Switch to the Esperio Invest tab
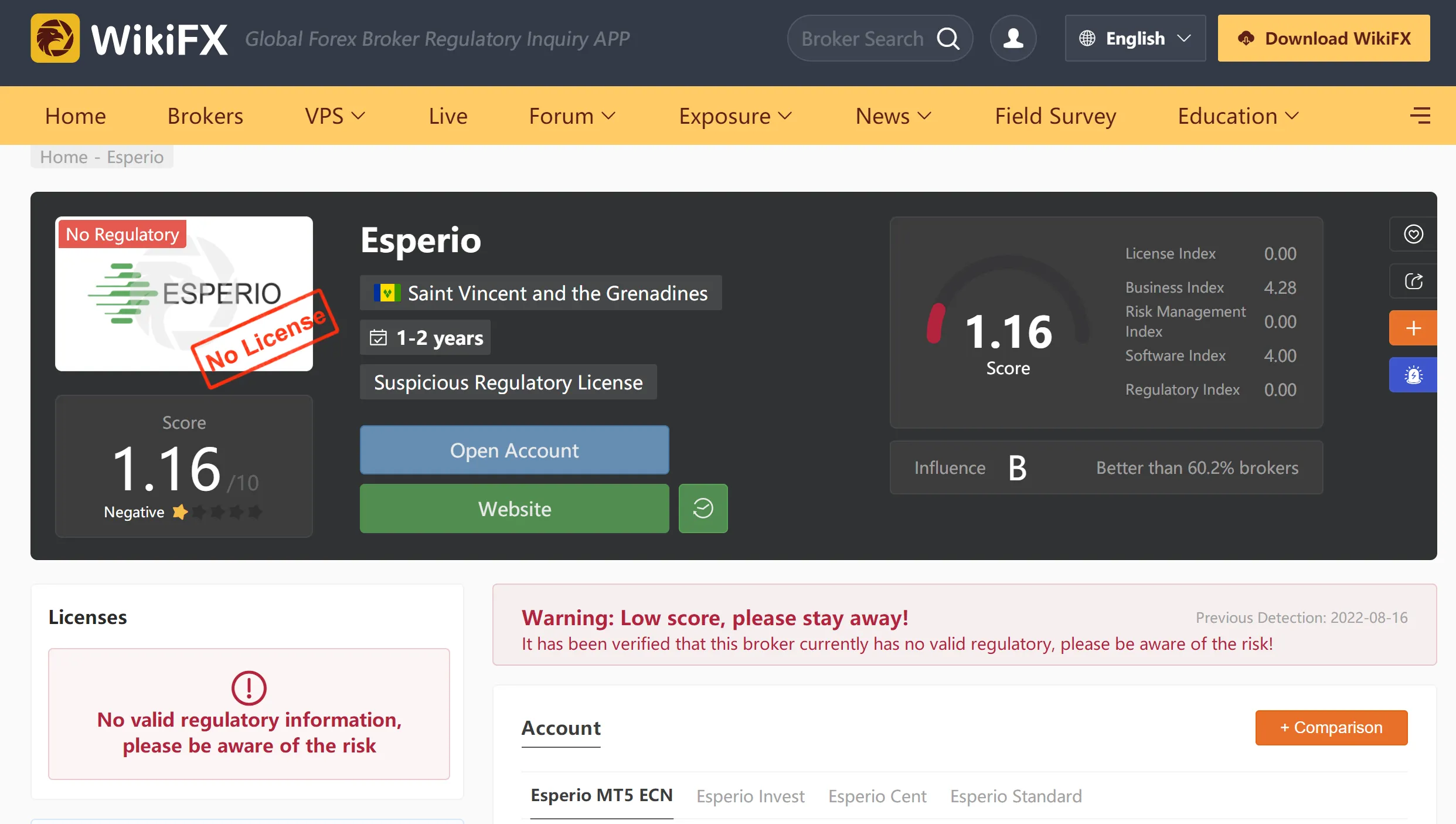 click(750, 796)
